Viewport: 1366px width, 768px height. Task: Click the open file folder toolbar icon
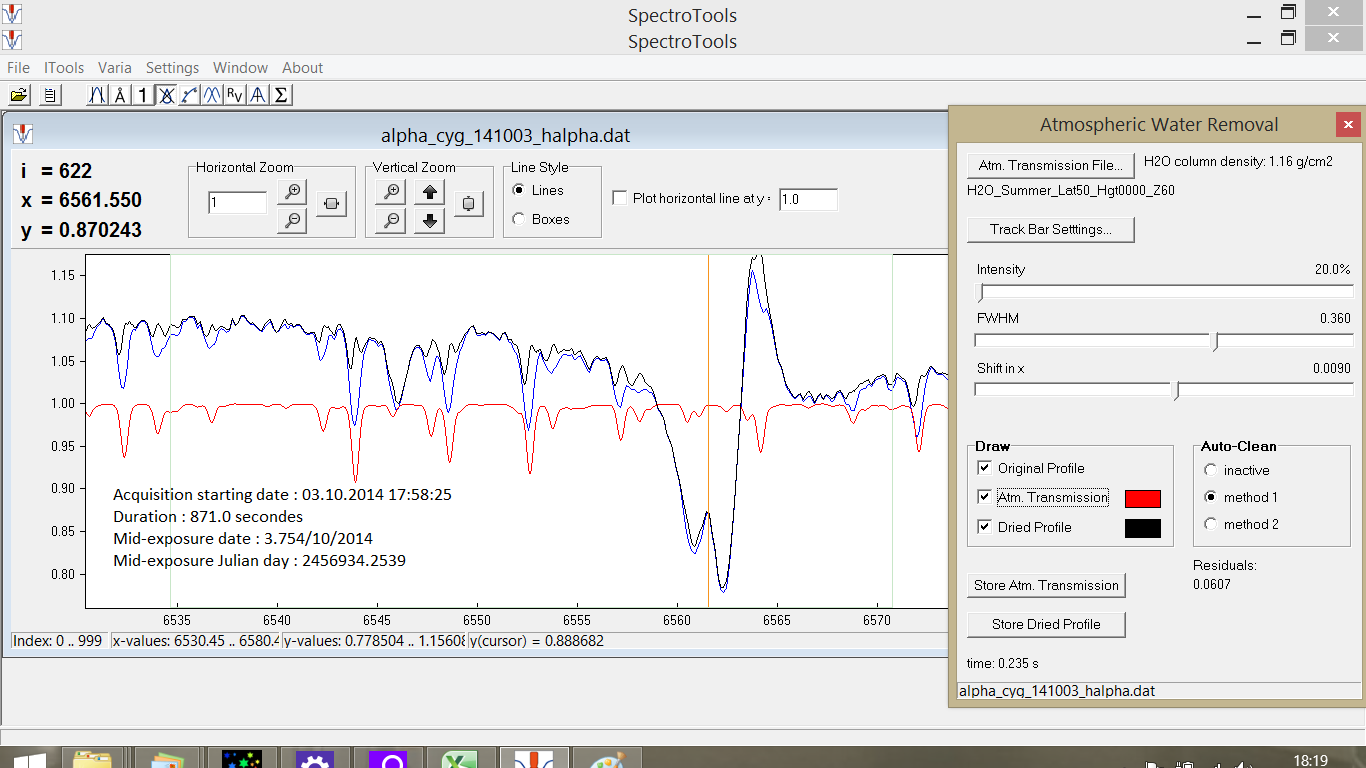click(x=18, y=95)
